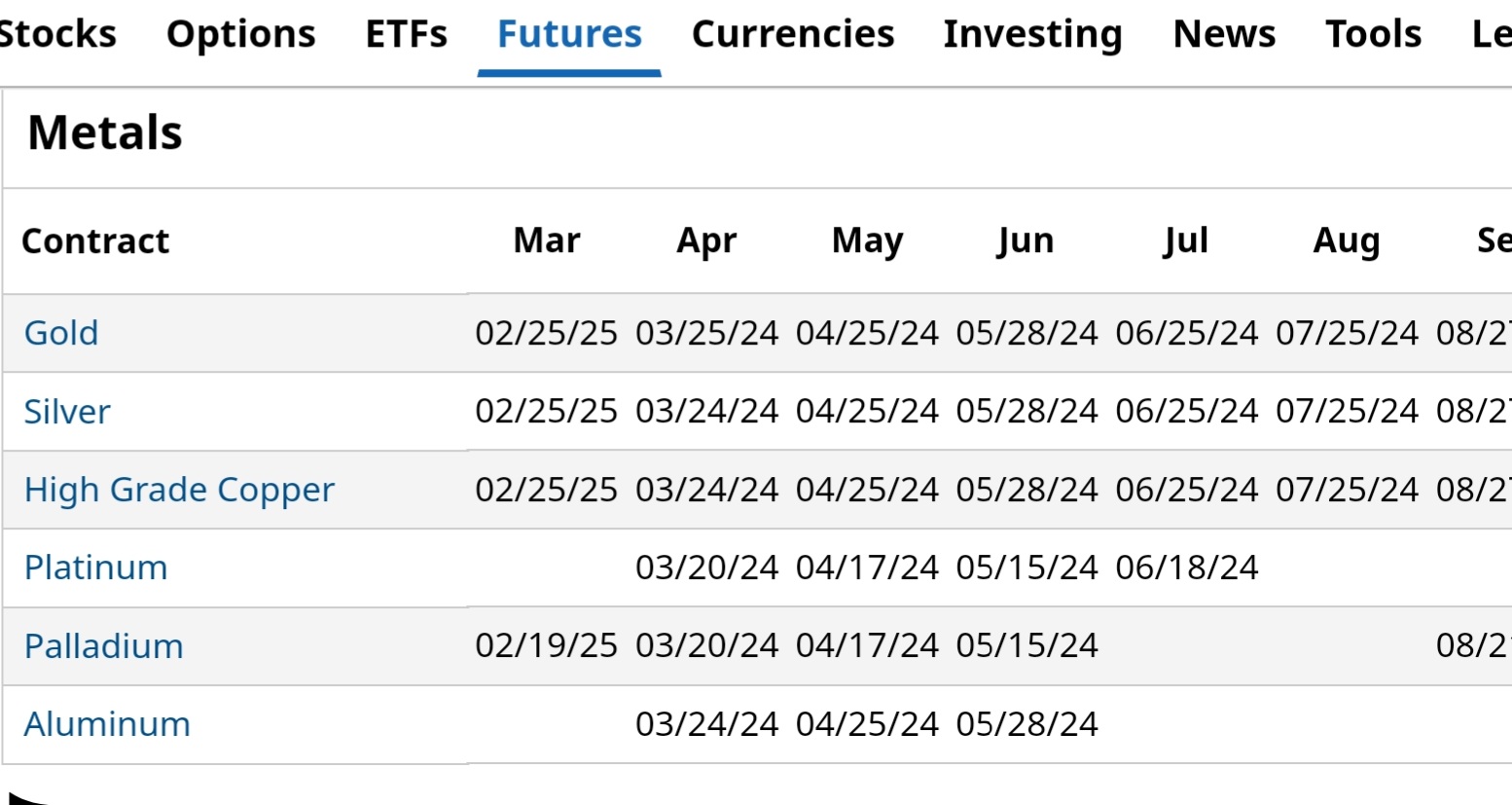Select the Futures tab
1512x805 pixels.
pyautogui.click(x=569, y=34)
